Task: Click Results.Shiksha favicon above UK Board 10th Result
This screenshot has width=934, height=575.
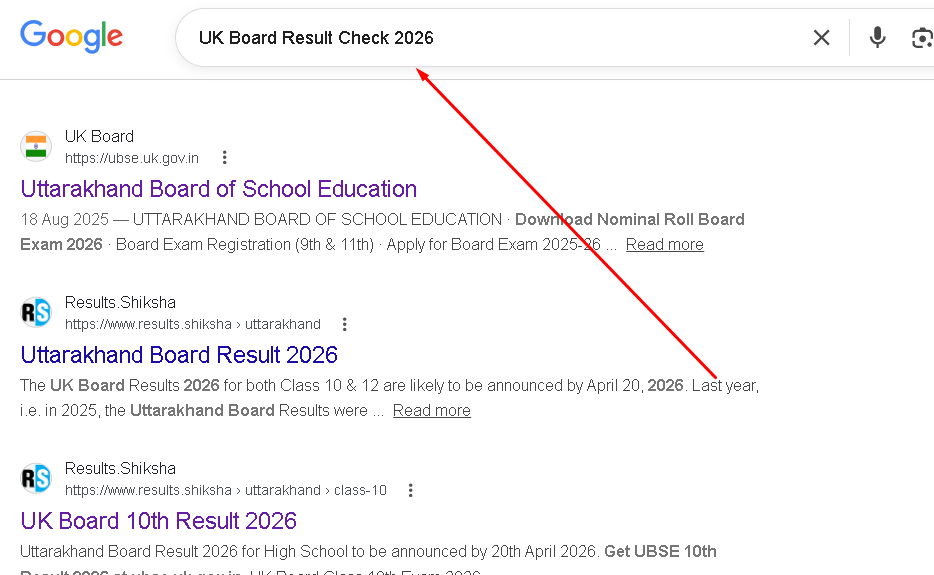Action: click(x=36, y=478)
